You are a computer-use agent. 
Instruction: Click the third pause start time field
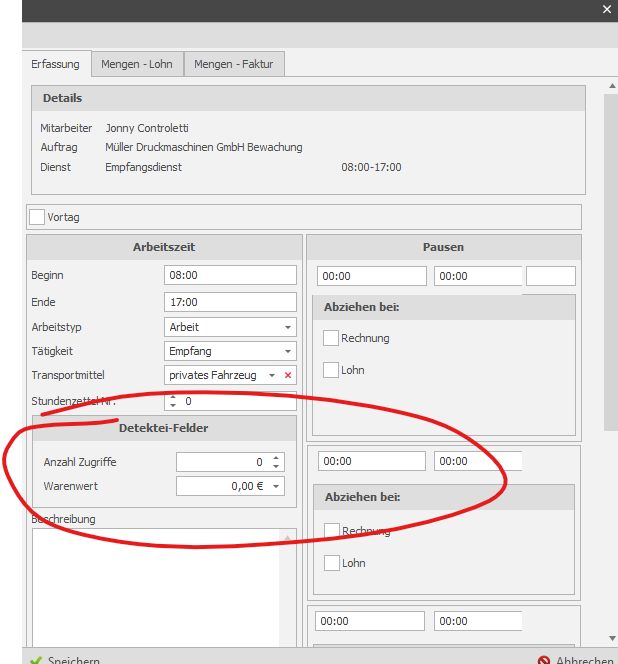coord(370,621)
